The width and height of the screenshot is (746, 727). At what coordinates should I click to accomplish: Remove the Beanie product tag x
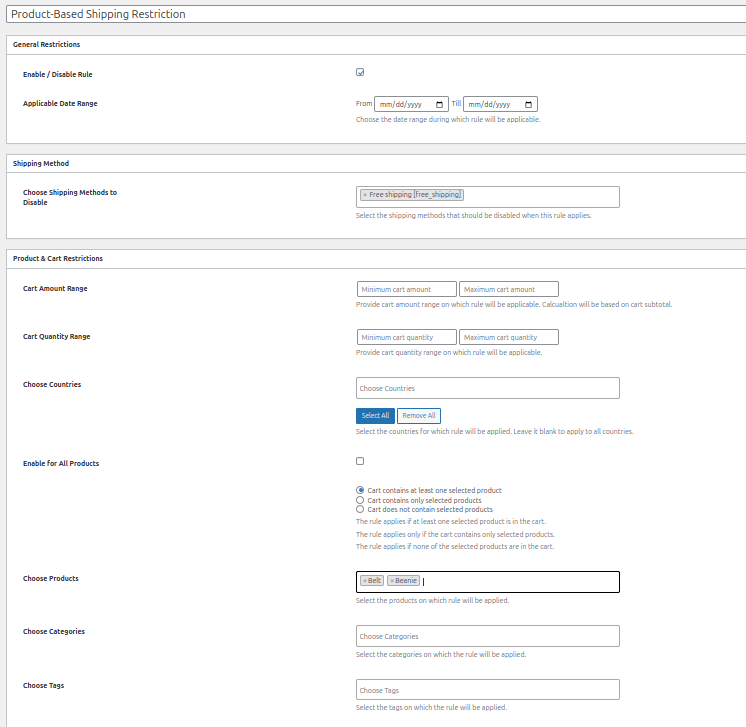coord(392,581)
